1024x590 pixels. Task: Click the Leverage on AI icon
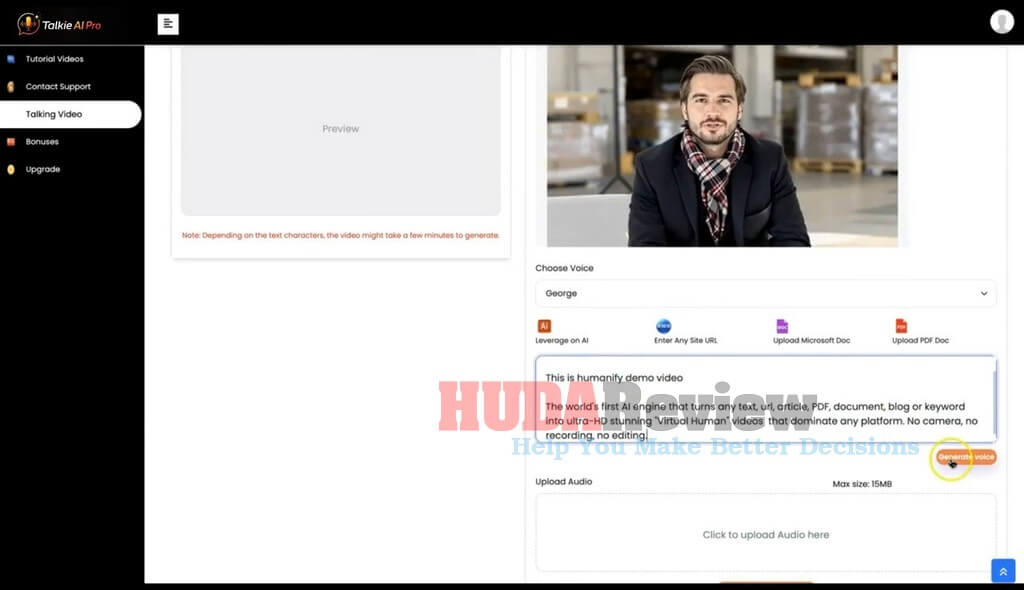pyautogui.click(x=544, y=326)
